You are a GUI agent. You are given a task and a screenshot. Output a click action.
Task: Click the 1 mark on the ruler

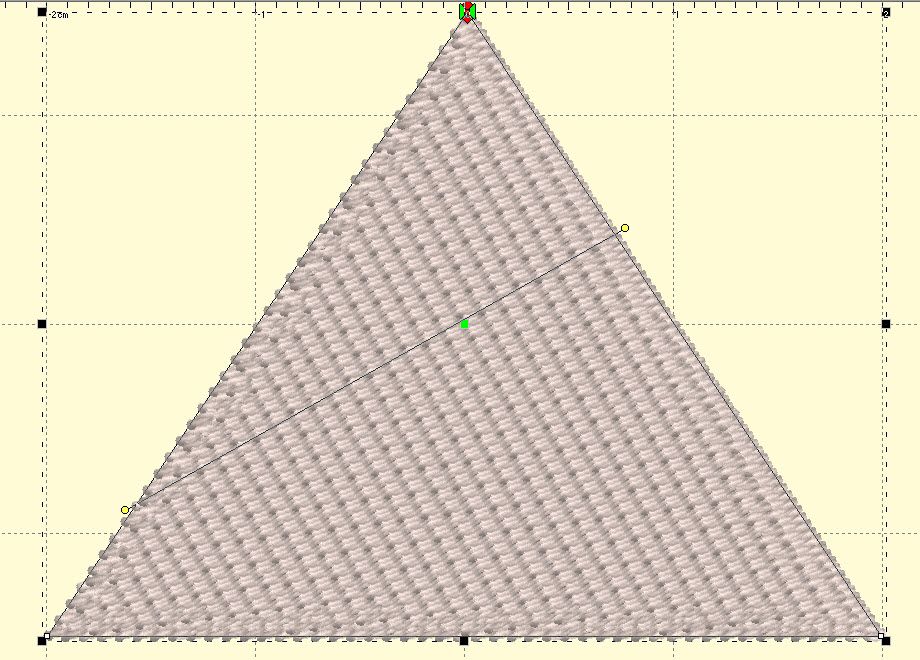(675, 15)
